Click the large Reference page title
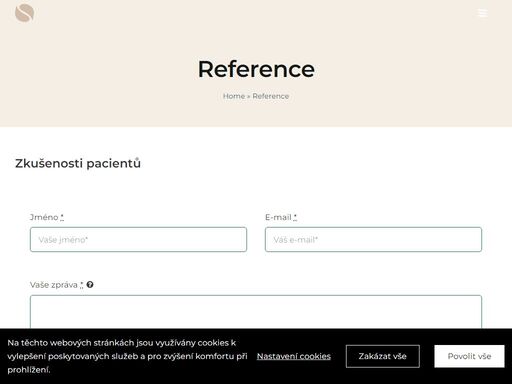512x384 pixels. [256, 69]
